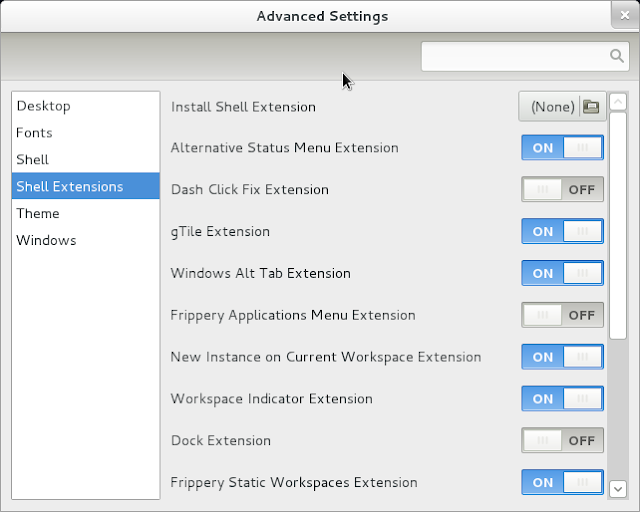Select Desktop in the sidebar
The height and width of the screenshot is (512, 640).
[43, 106]
